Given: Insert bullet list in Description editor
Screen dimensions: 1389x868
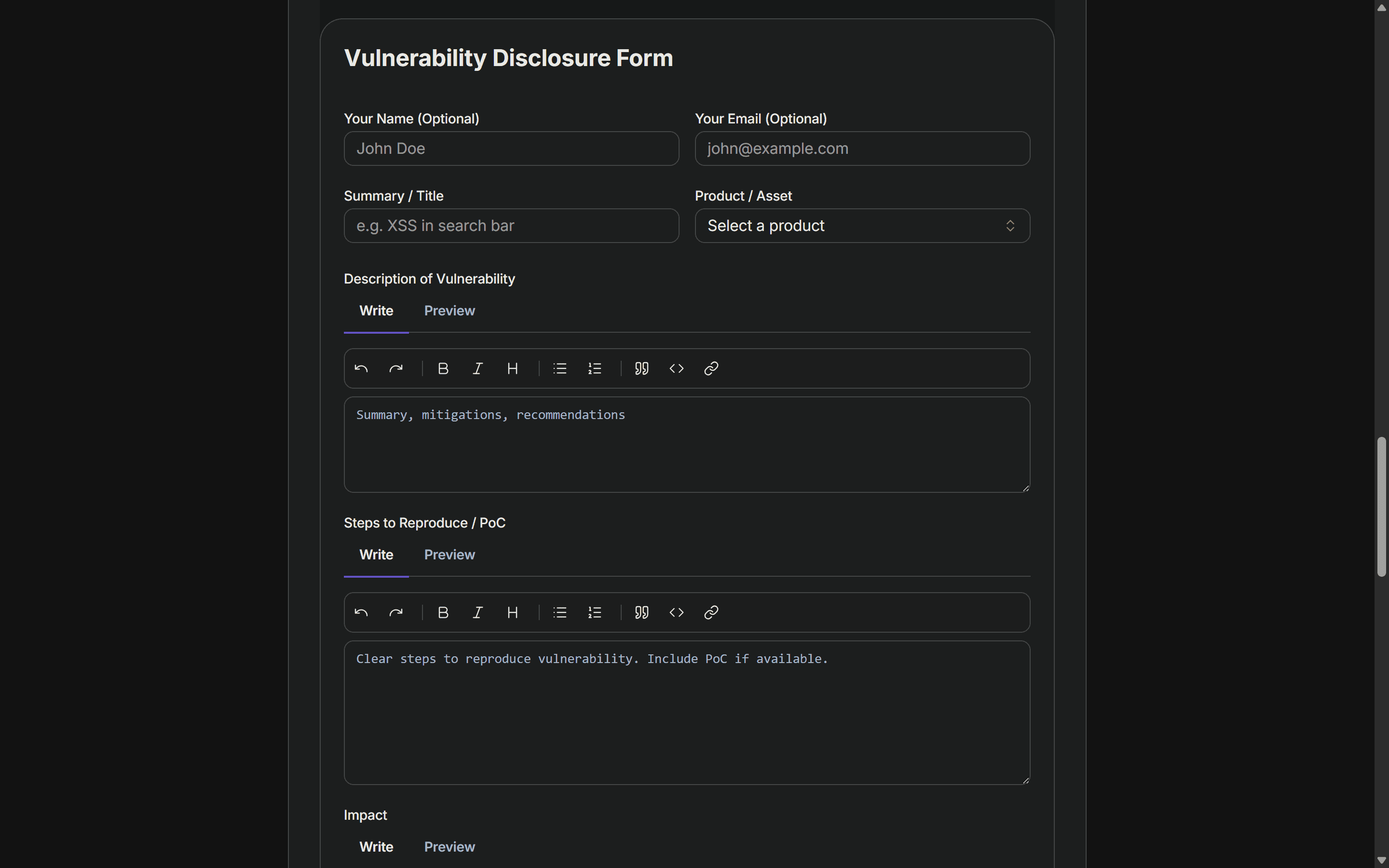Looking at the screenshot, I should pos(559,368).
